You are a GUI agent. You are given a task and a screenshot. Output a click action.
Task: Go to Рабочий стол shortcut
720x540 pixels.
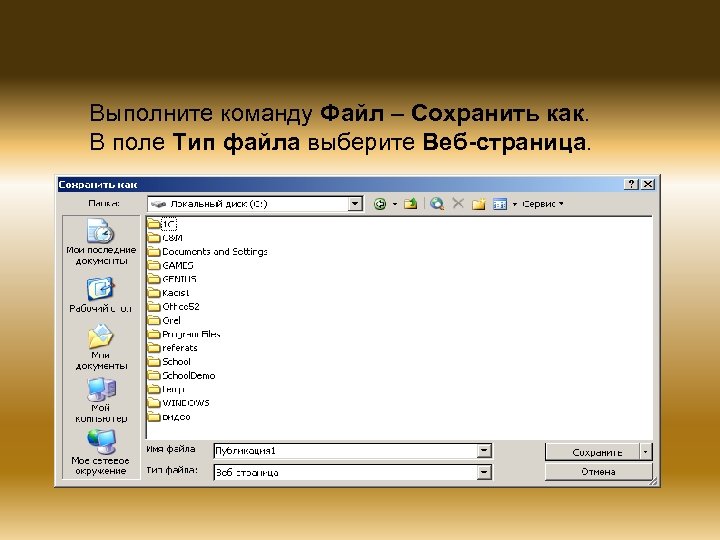coord(101,295)
